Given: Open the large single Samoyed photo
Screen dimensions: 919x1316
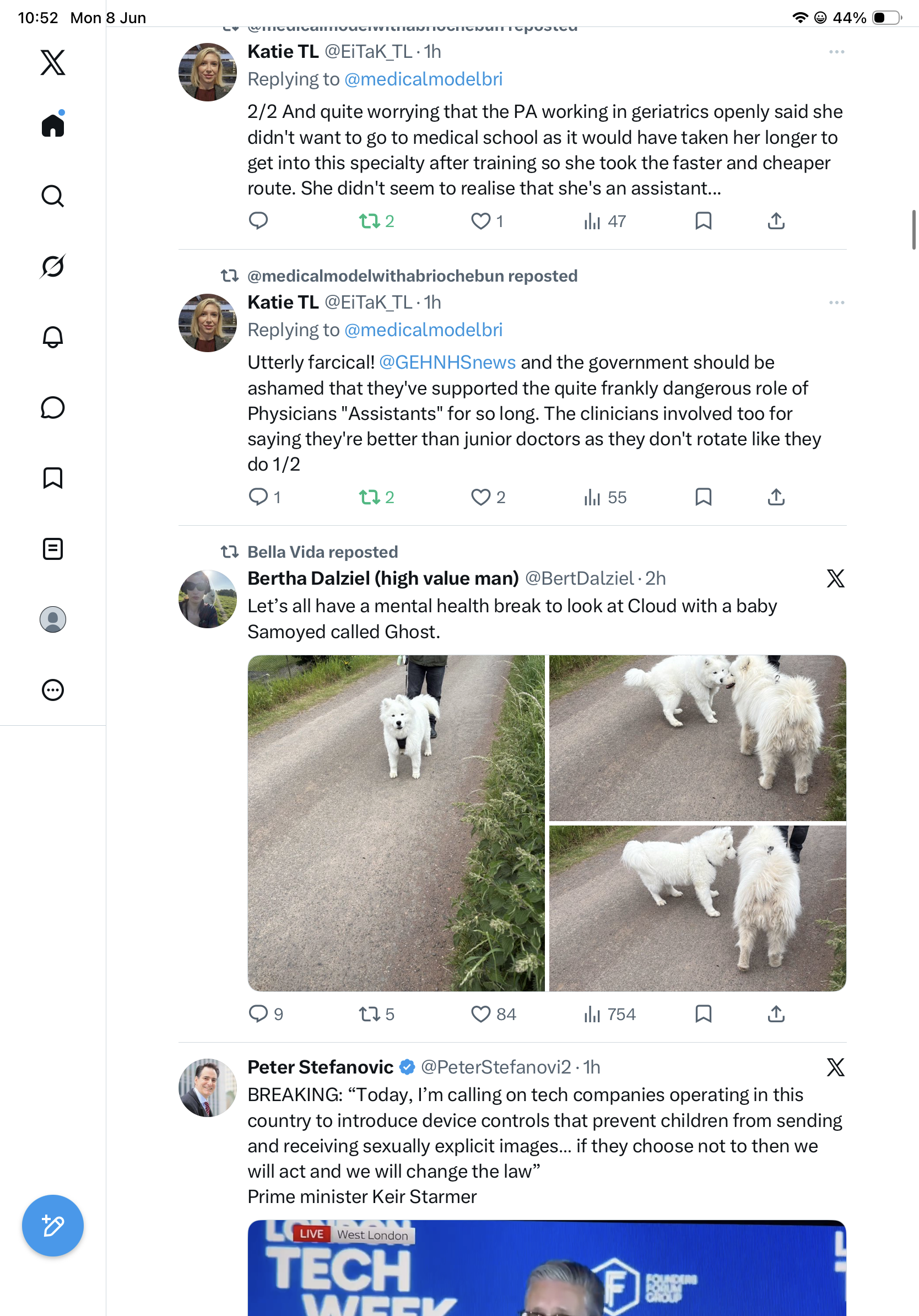Looking at the screenshot, I should [x=396, y=823].
